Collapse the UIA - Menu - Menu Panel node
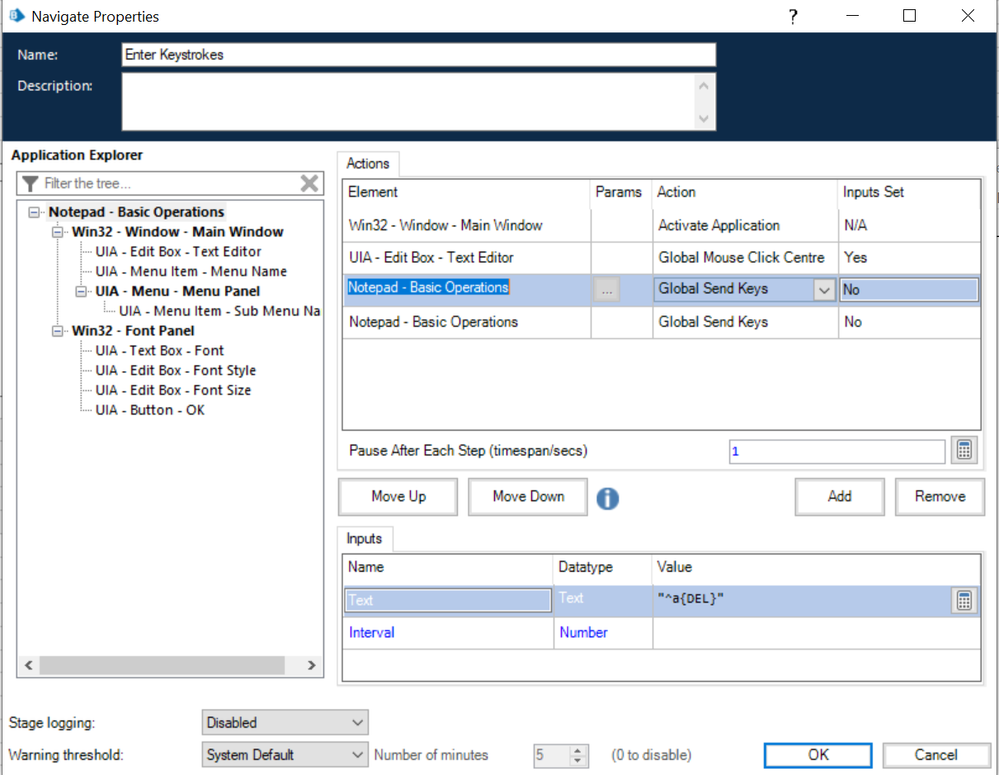Screen dimensions: 999x775 [83, 291]
